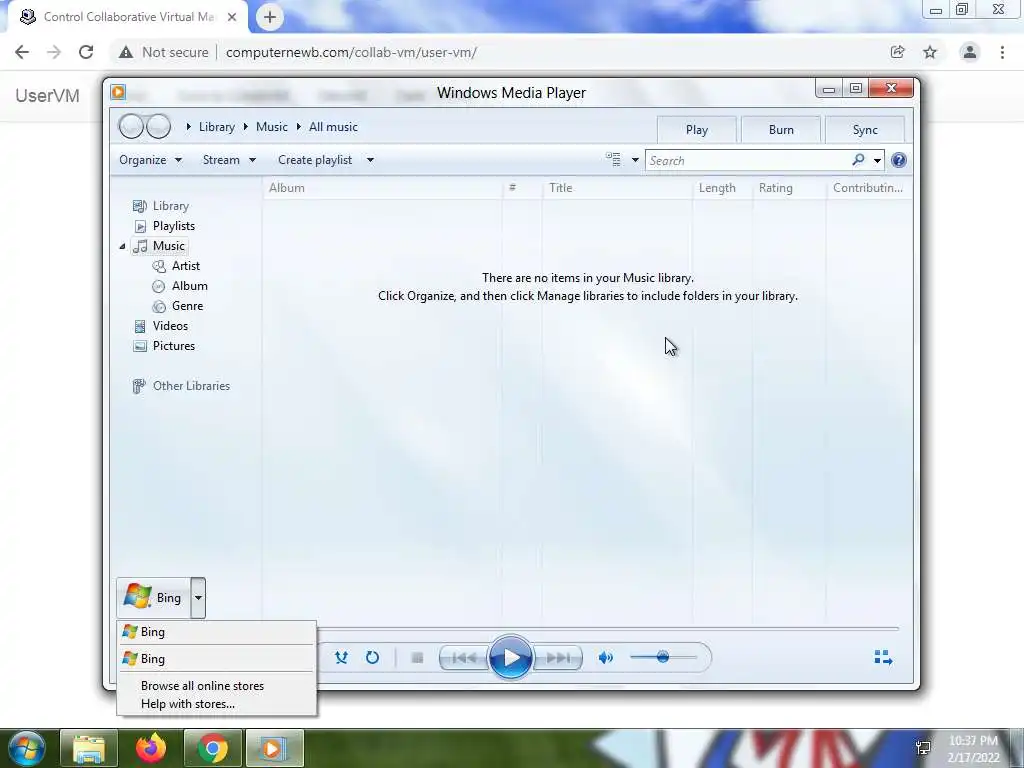This screenshot has width=1024, height=768.
Task: Start playback with the round Play button
Action: click(x=511, y=658)
